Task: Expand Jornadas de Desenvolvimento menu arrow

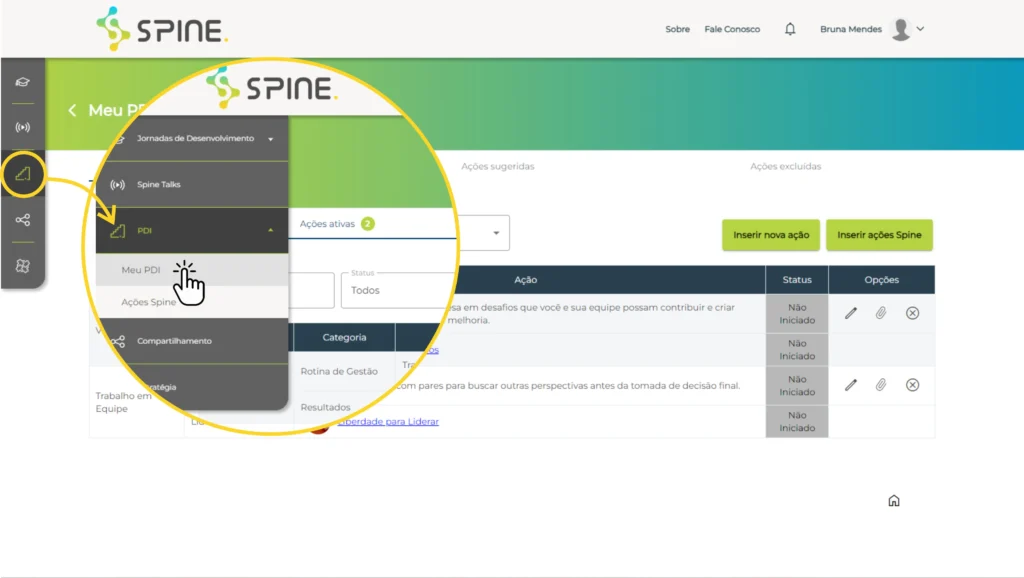Action: point(270,139)
